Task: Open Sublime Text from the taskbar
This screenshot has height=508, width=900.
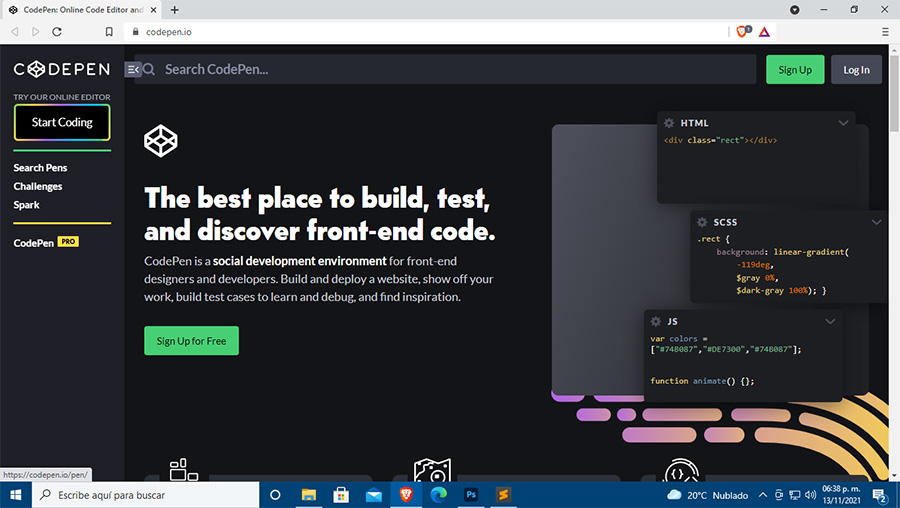Action: pos(503,495)
